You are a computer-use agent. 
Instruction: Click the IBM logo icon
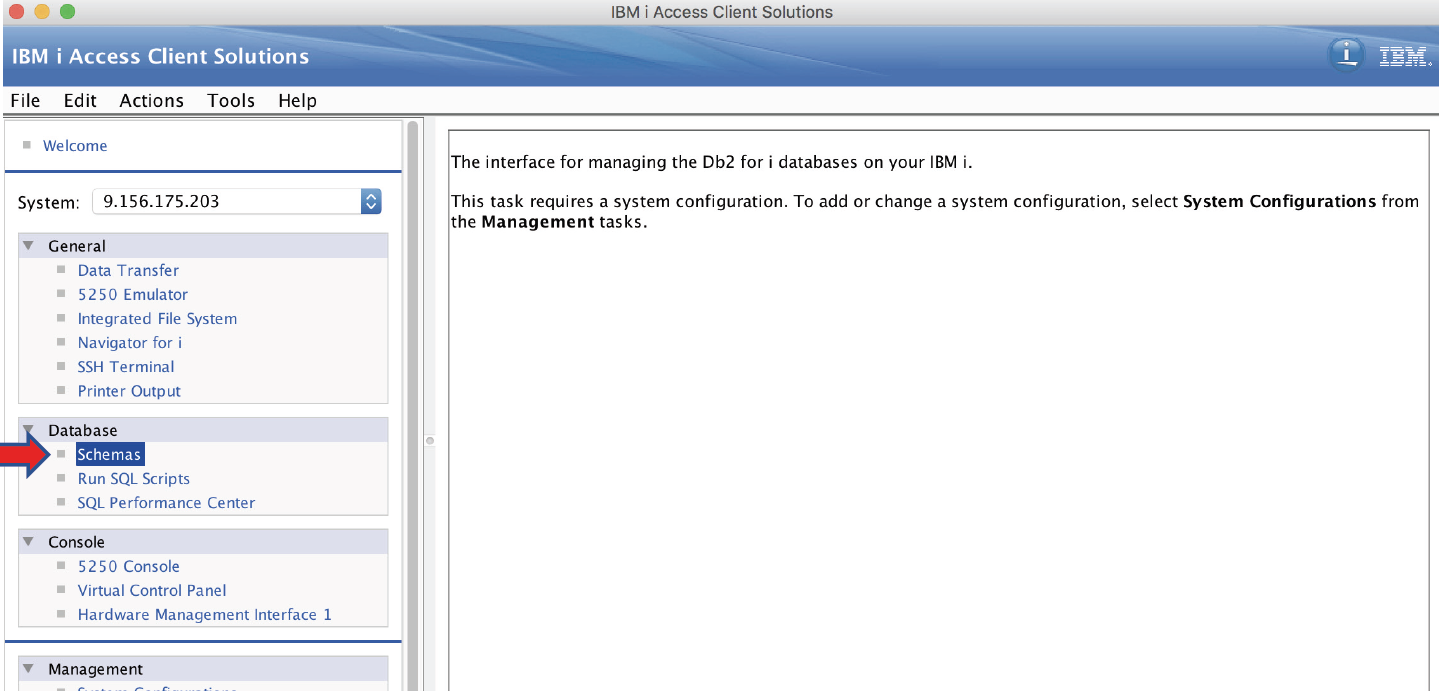point(1405,57)
